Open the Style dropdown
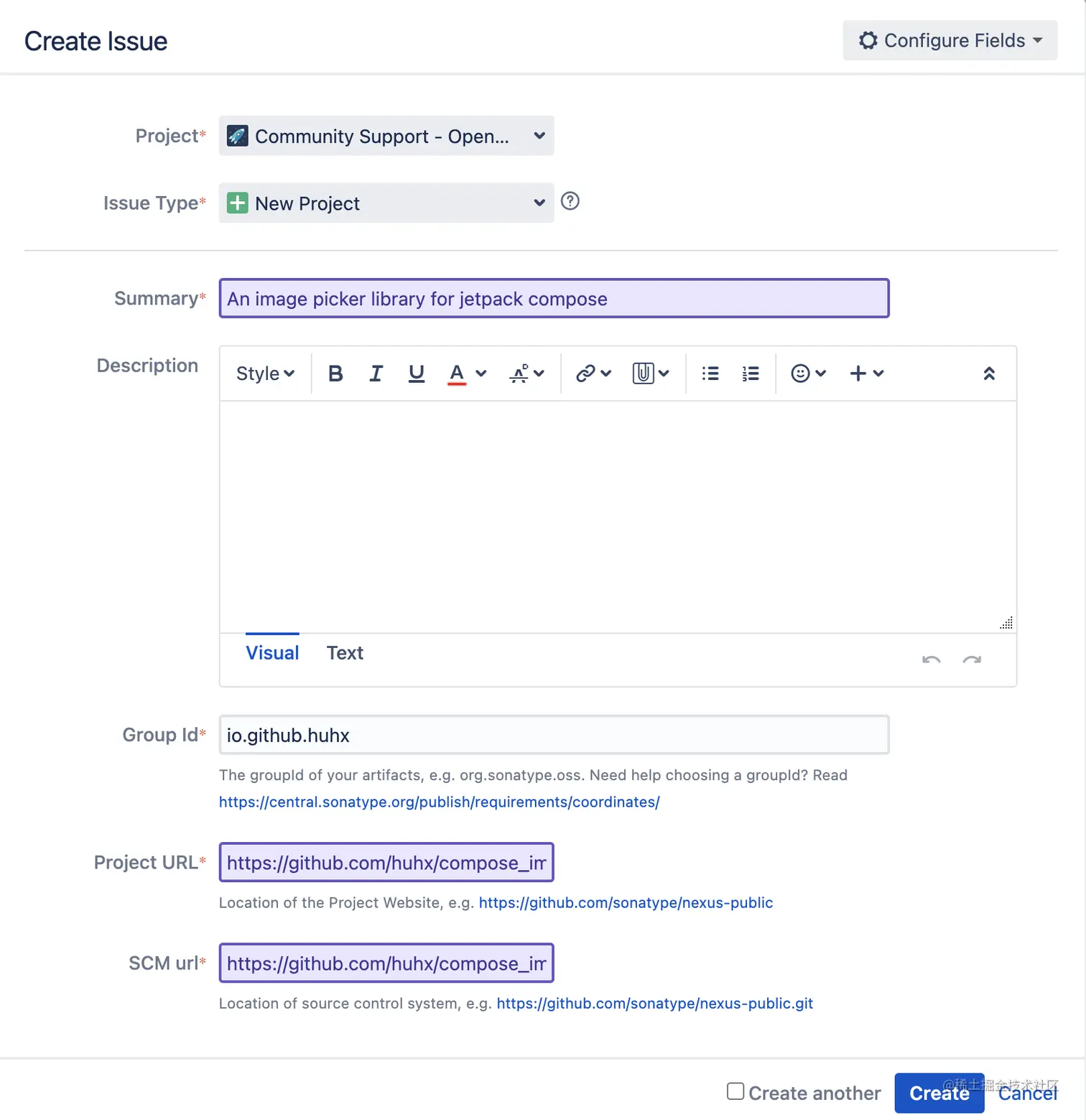Viewport: 1086px width, 1120px height. pos(265,374)
